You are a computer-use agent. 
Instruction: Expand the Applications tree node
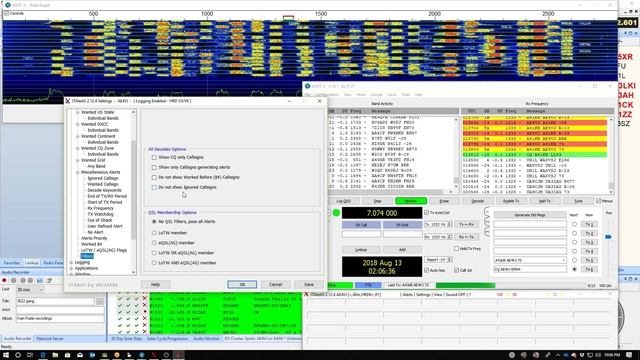point(71,268)
